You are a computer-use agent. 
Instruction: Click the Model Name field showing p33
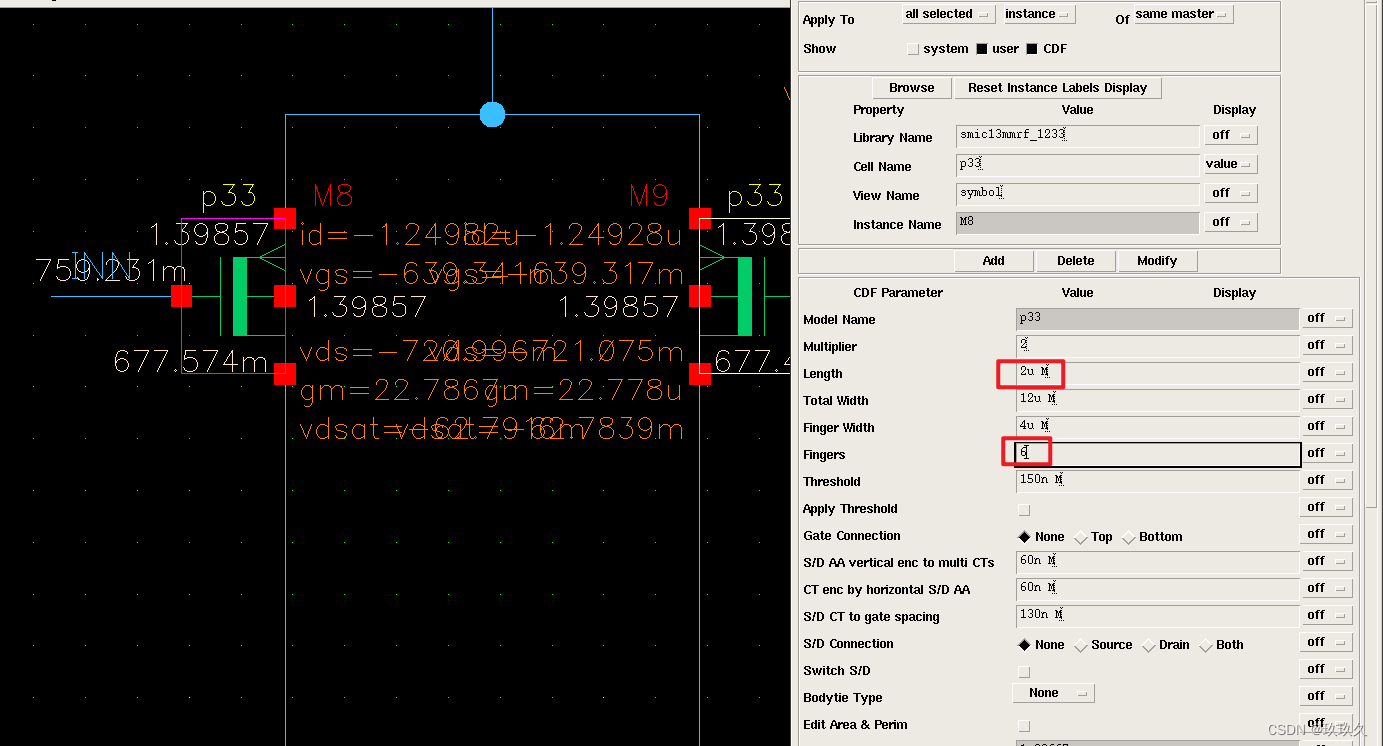coord(1157,319)
